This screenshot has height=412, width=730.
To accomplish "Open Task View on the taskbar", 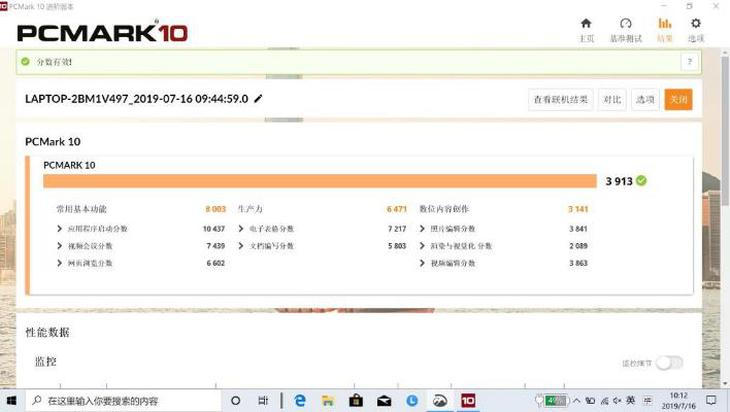I will (x=263, y=400).
